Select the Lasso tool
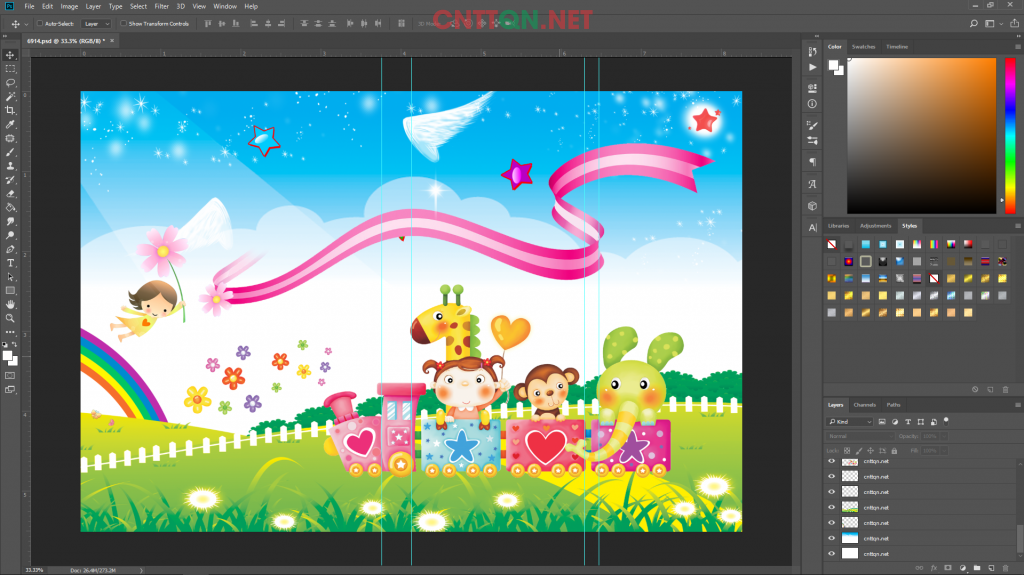The image size is (1024, 575). [x=10, y=82]
